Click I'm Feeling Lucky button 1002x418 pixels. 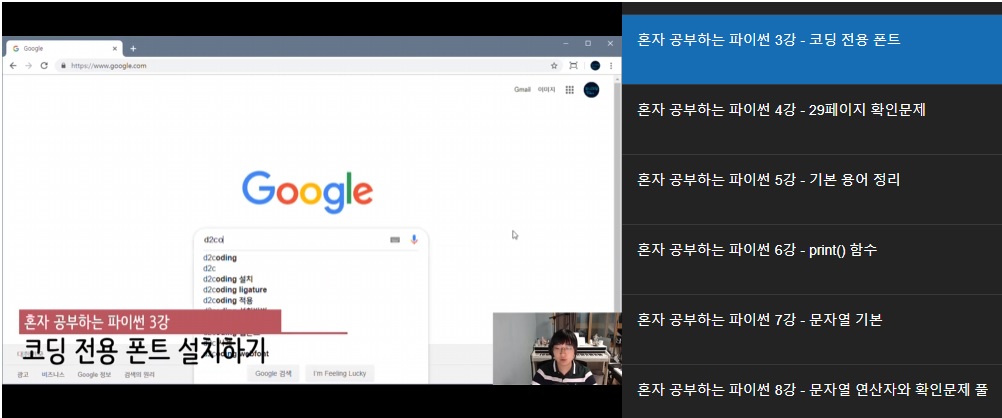pyautogui.click(x=340, y=373)
